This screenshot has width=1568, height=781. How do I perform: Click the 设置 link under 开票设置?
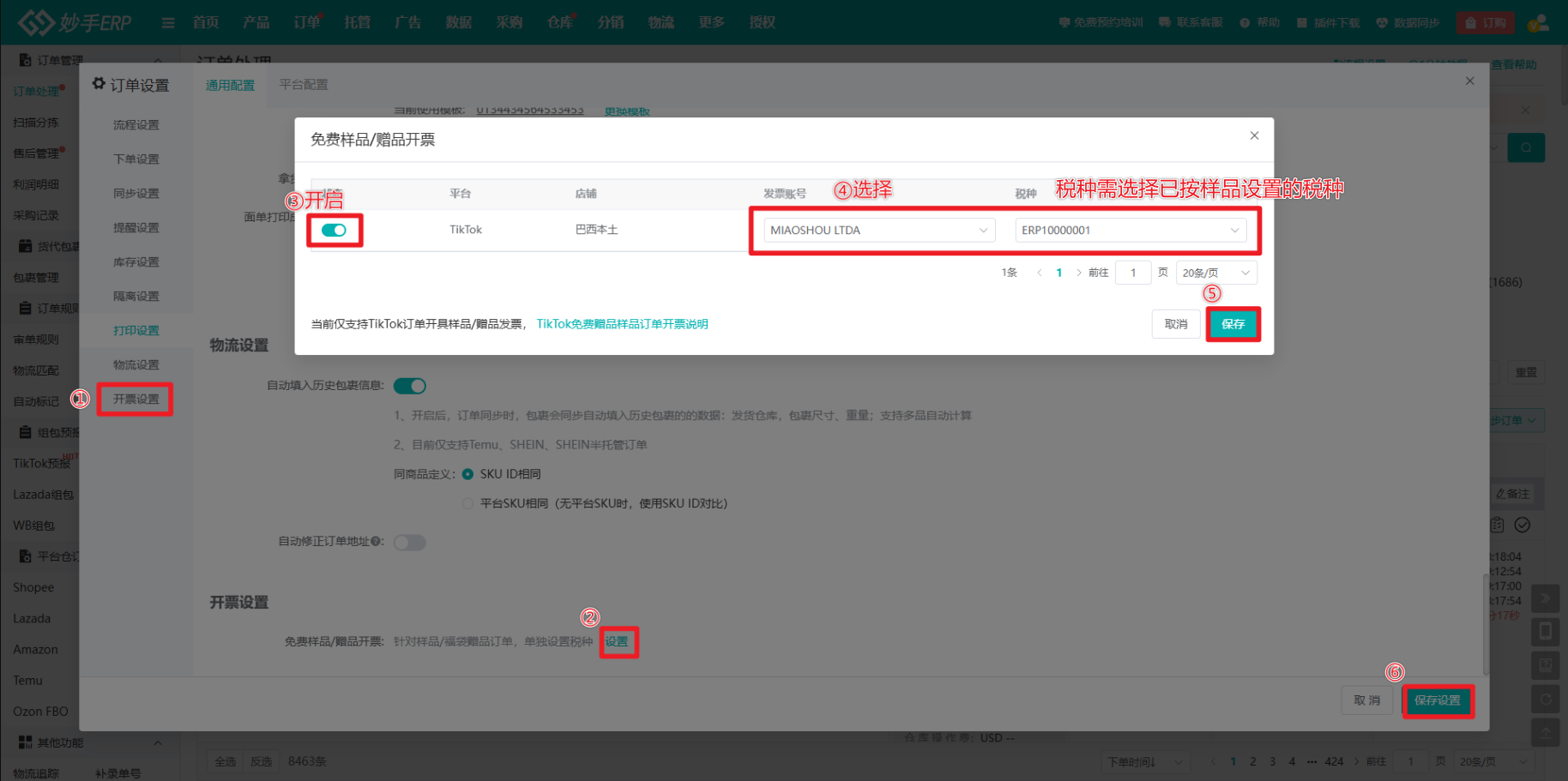point(617,641)
